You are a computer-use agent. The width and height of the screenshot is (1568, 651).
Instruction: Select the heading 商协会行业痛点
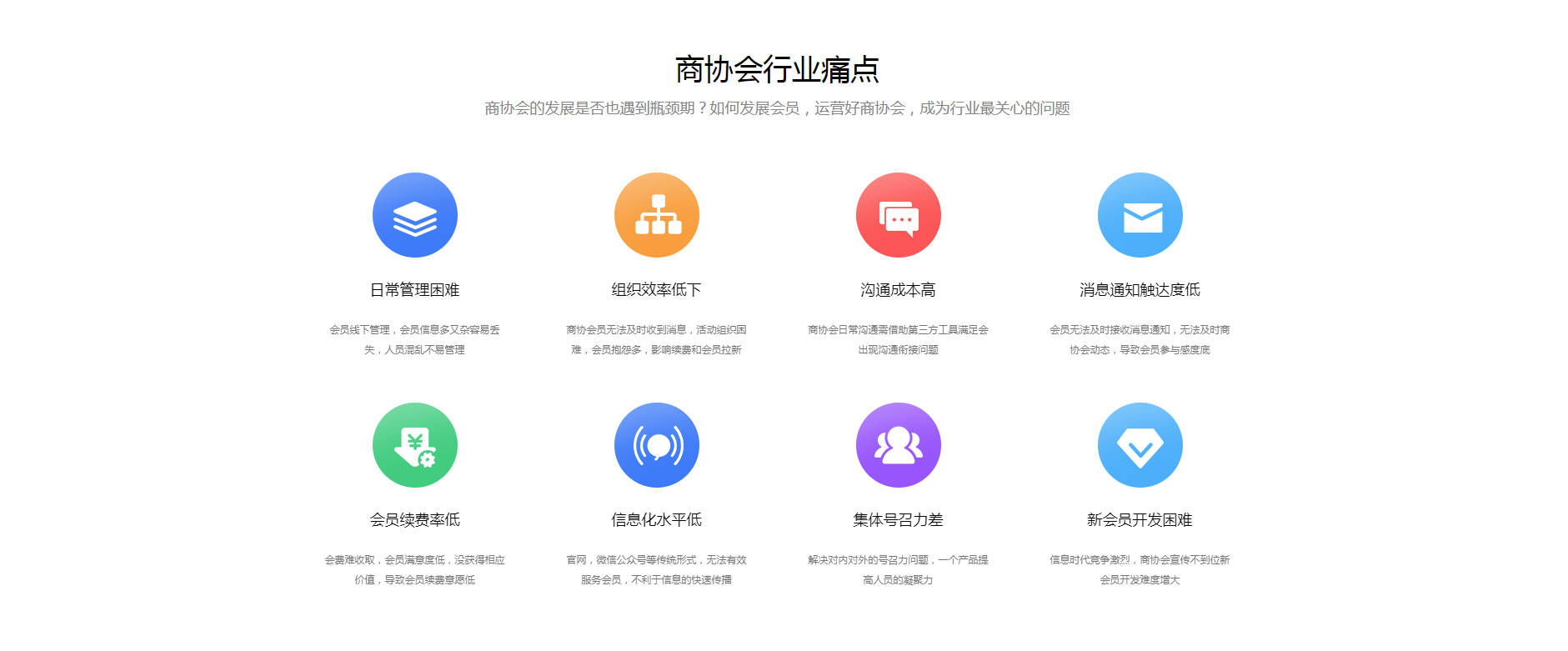pyautogui.click(x=777, y=69)
